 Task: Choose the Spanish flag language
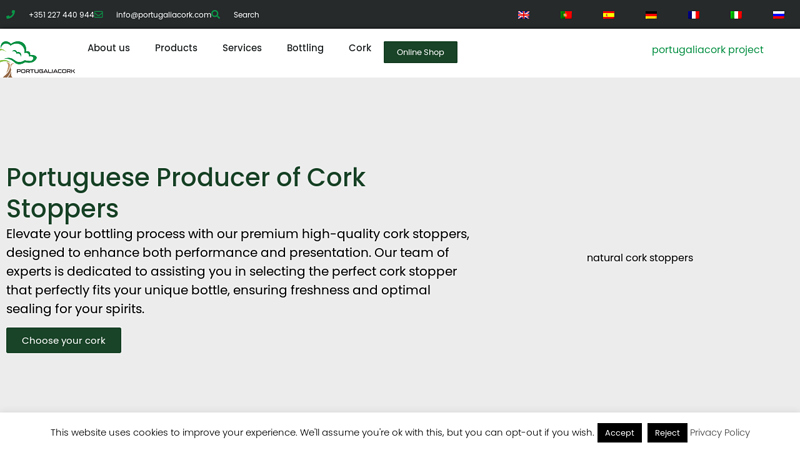(x=608, y=15)
